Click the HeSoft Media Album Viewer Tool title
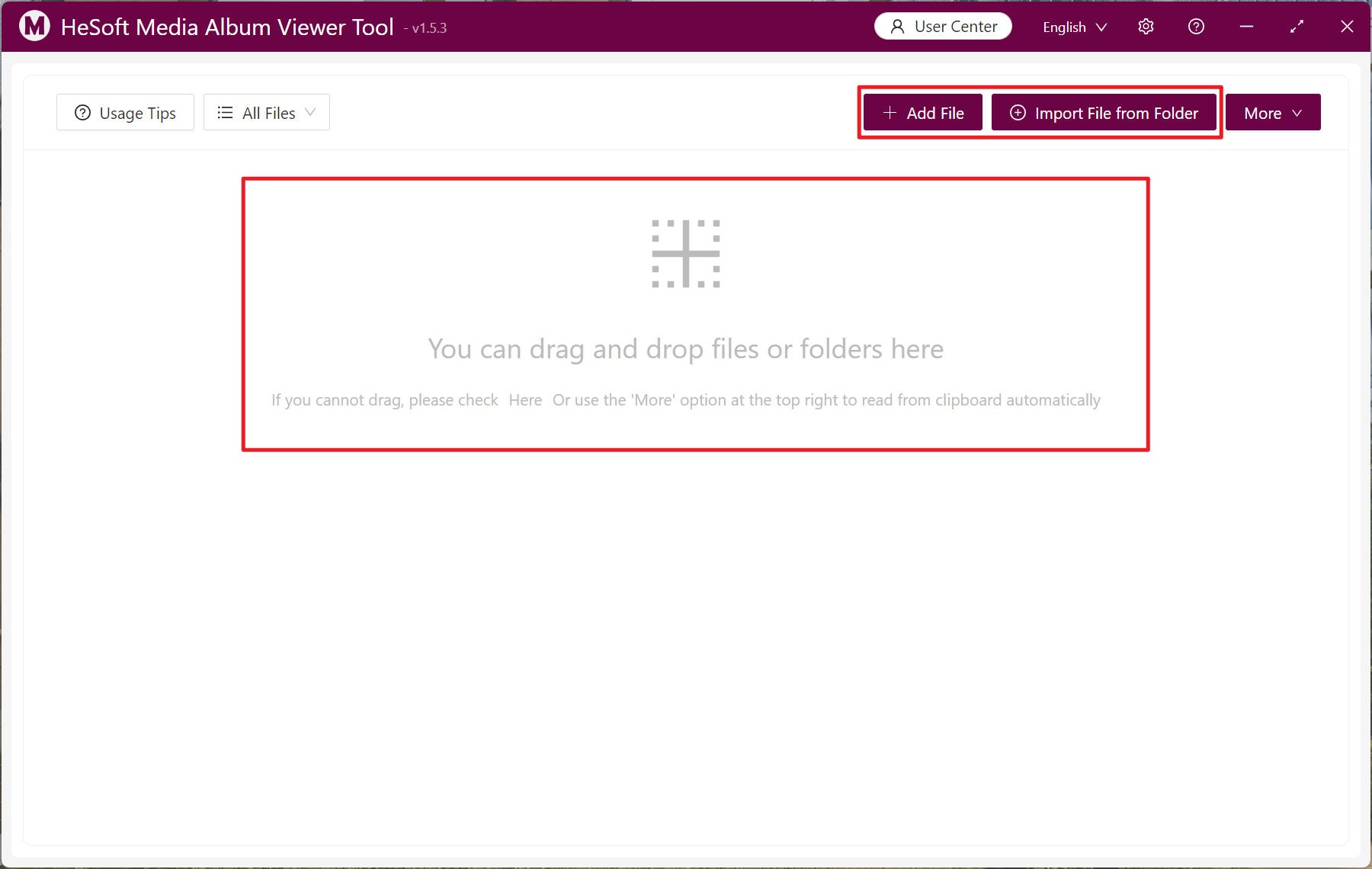Screen dimensions: 1372x869 point(227,27)
